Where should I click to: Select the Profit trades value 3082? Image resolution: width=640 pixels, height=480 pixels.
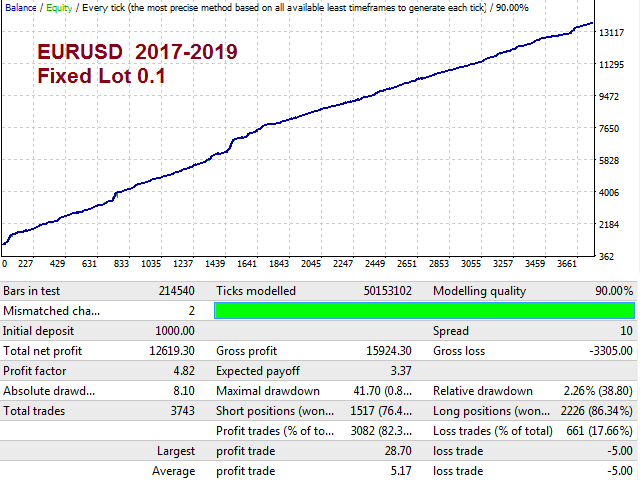tap(381, 431)
